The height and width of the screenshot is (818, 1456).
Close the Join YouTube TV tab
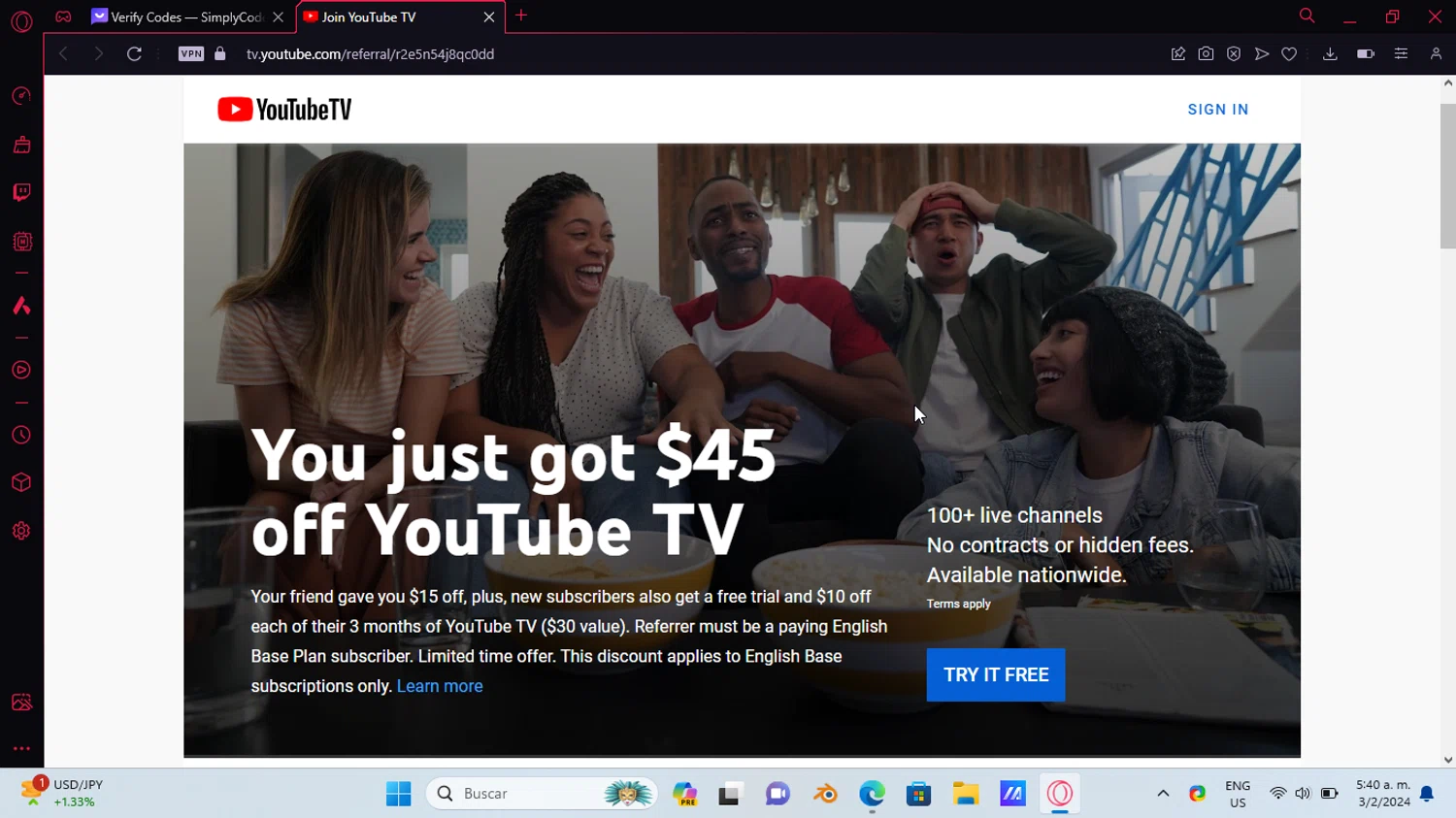(489, 16)
